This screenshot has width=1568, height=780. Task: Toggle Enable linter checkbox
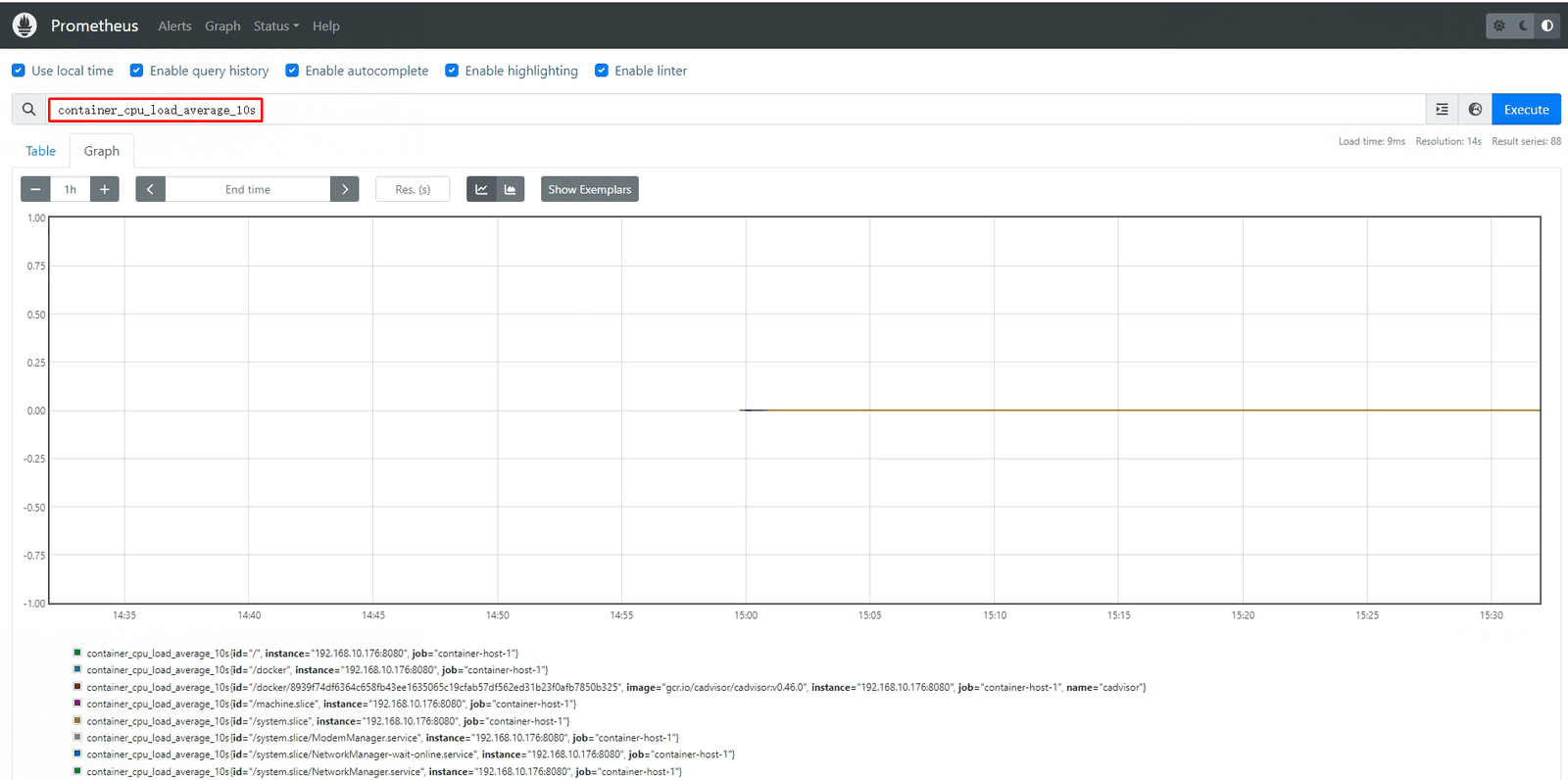point(602,71)
